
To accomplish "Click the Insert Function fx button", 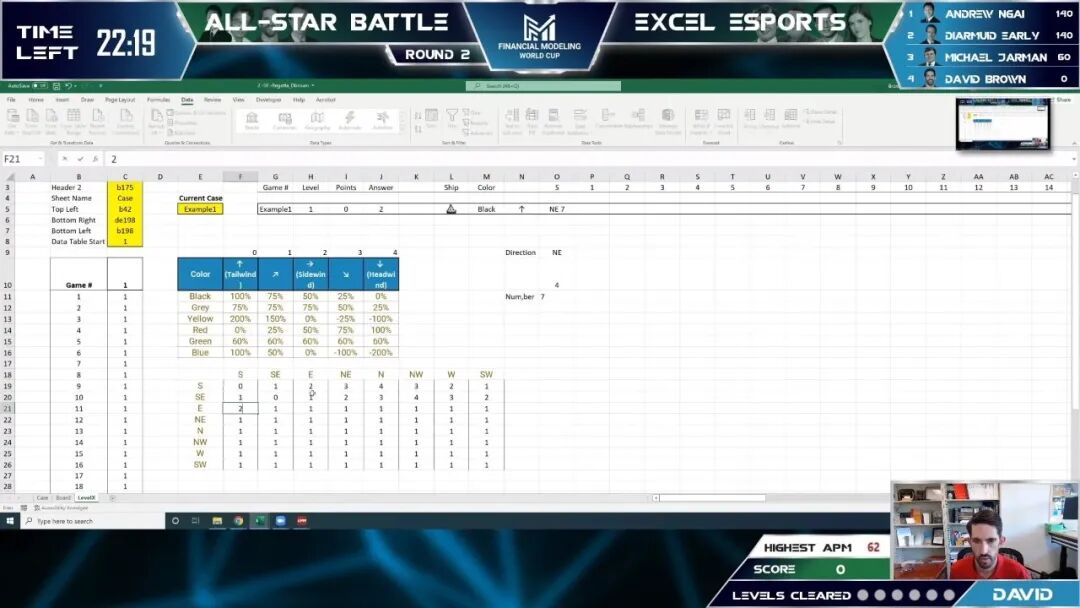I will point(95,159).
